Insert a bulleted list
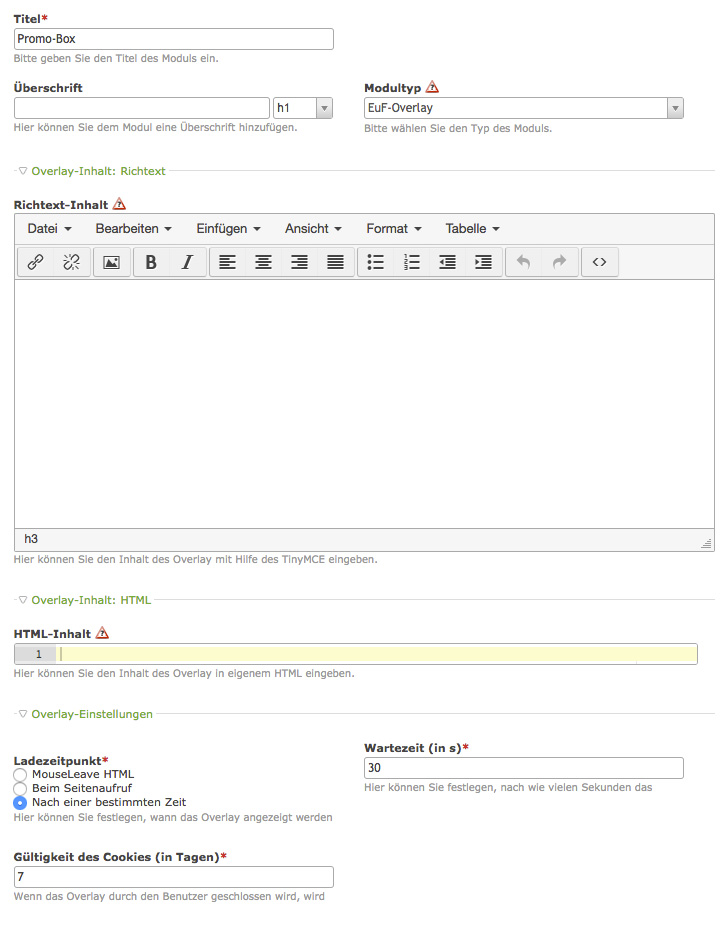This screenshot has height=925, width=728. pyautogui.click(x=376, y=262)
